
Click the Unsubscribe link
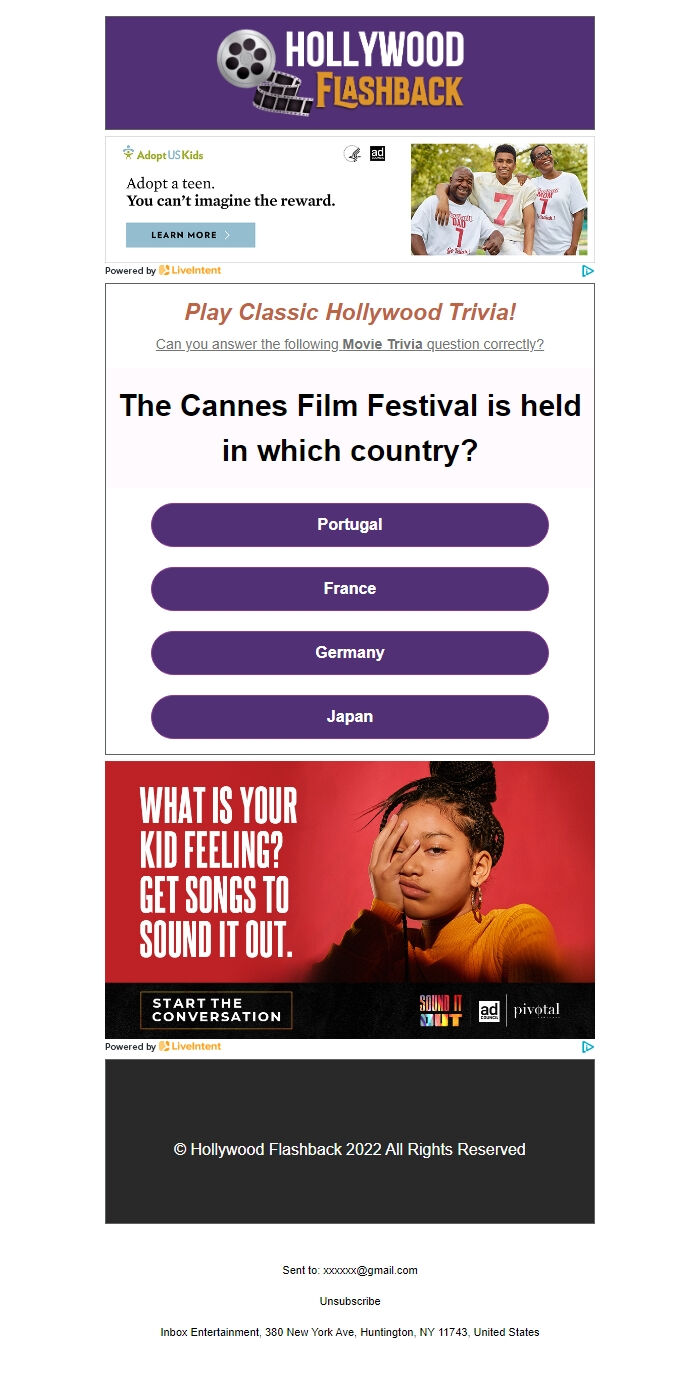(x=350, y=1301)
